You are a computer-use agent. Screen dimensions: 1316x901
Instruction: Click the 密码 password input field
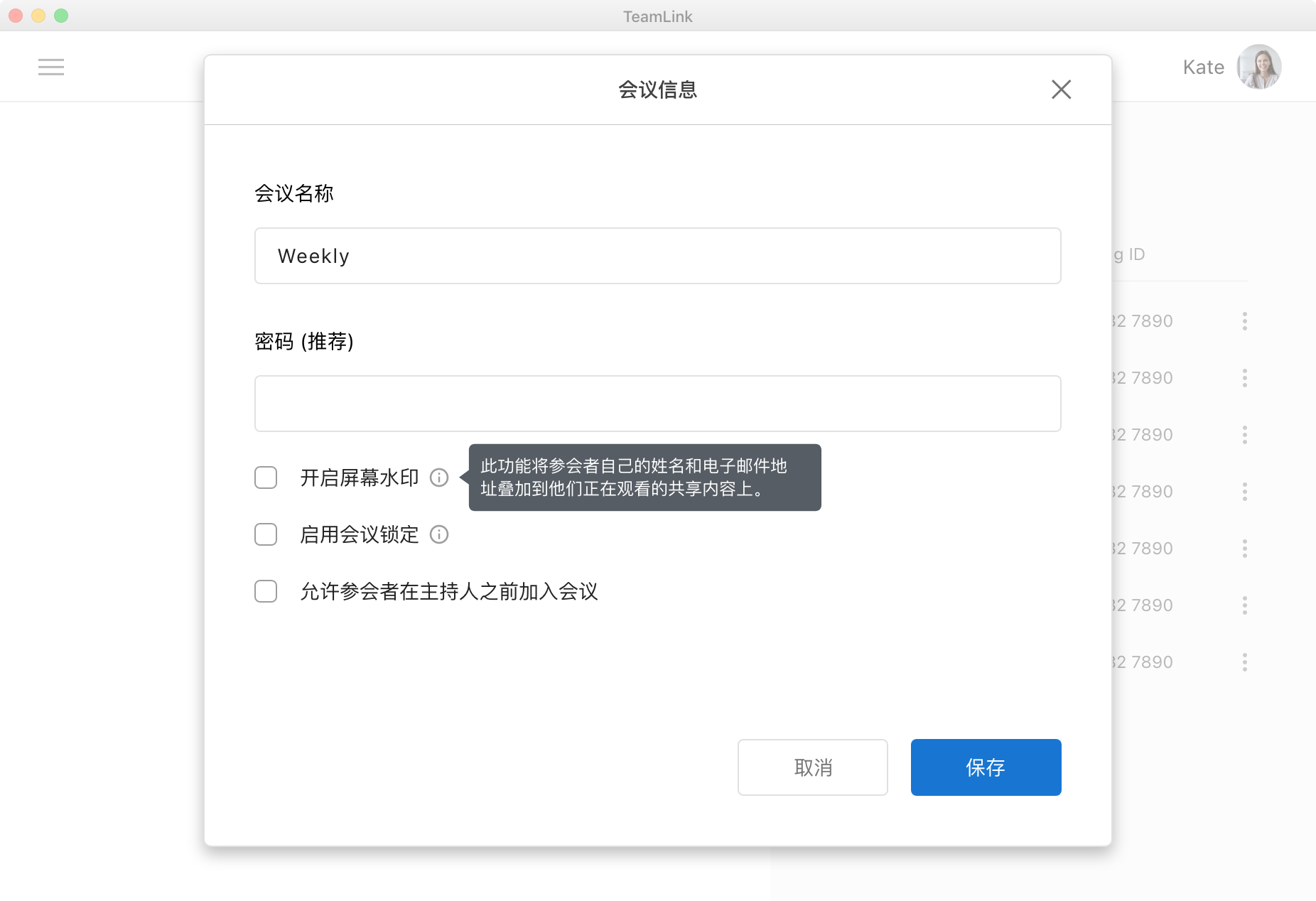[657, 403]
